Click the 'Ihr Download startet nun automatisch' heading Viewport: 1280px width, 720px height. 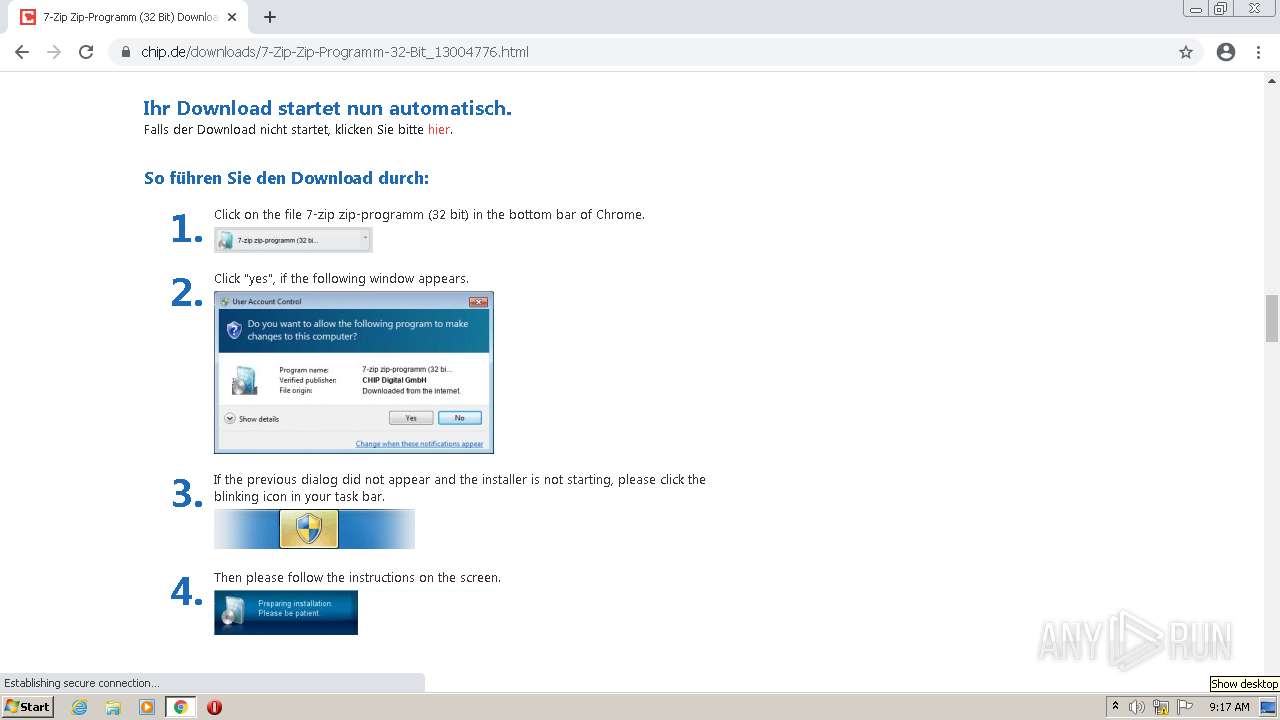[328, 108]
